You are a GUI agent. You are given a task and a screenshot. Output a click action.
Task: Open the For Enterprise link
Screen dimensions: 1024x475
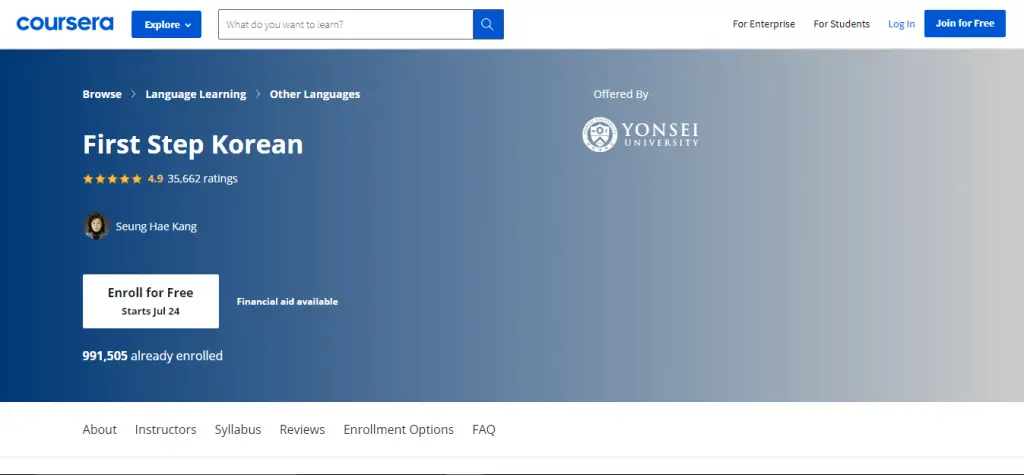tap(764, 24)
